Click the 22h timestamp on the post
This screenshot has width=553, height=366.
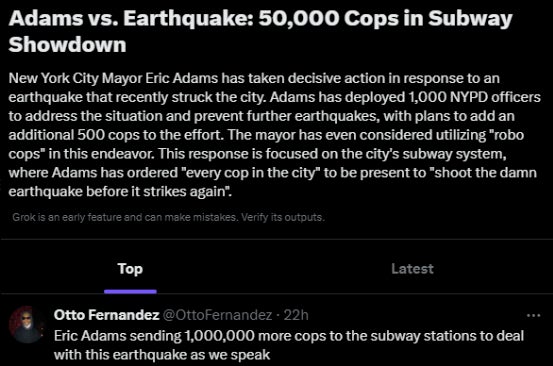296,315
